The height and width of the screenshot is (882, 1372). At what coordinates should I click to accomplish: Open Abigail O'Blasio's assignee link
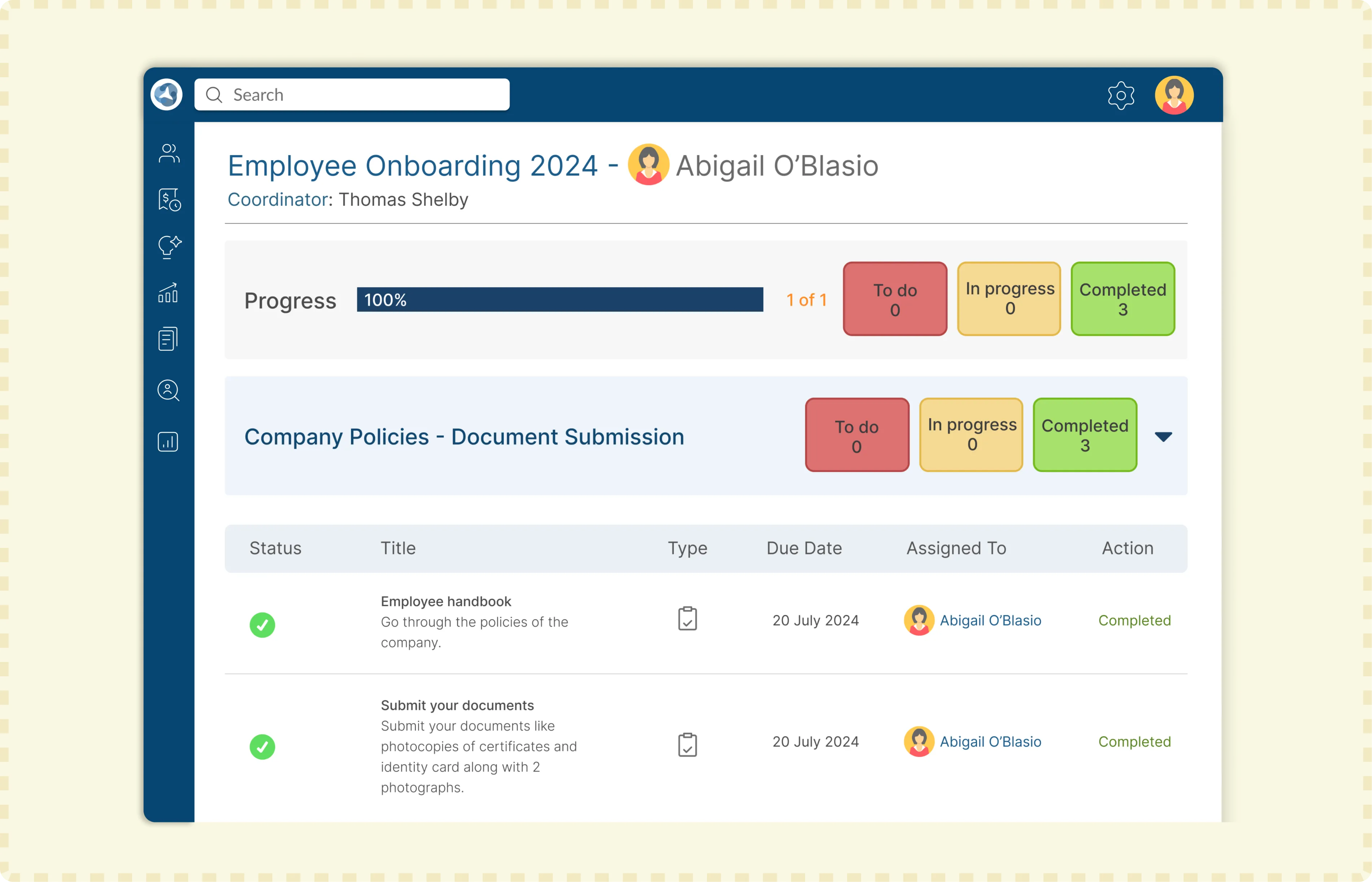(991, 620)
